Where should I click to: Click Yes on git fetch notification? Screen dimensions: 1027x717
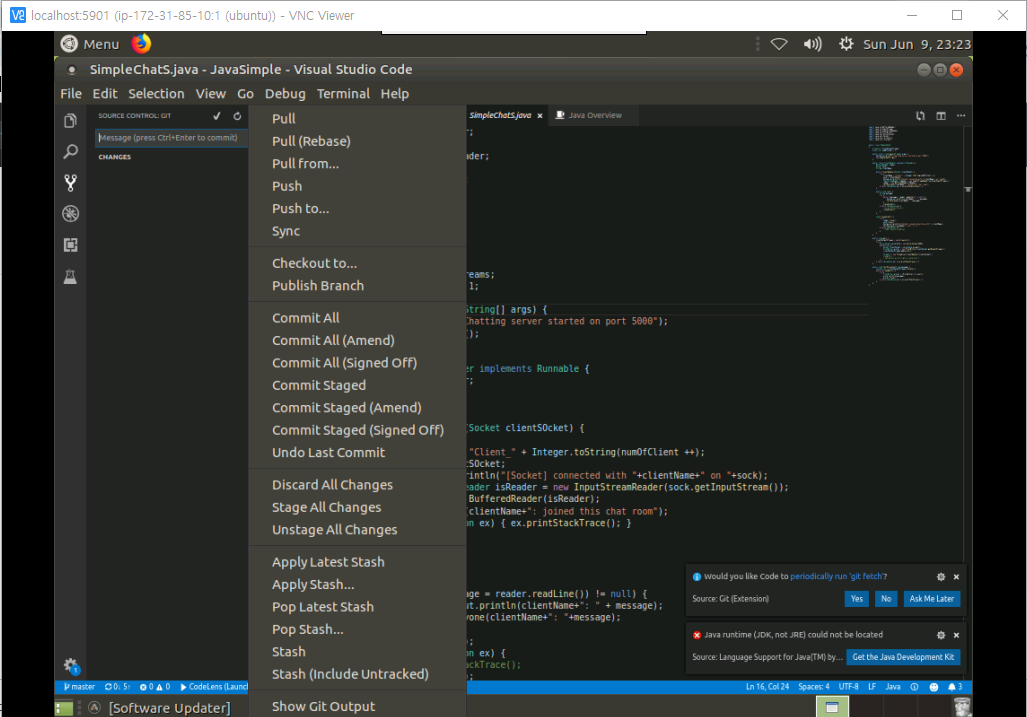(857, 598)
